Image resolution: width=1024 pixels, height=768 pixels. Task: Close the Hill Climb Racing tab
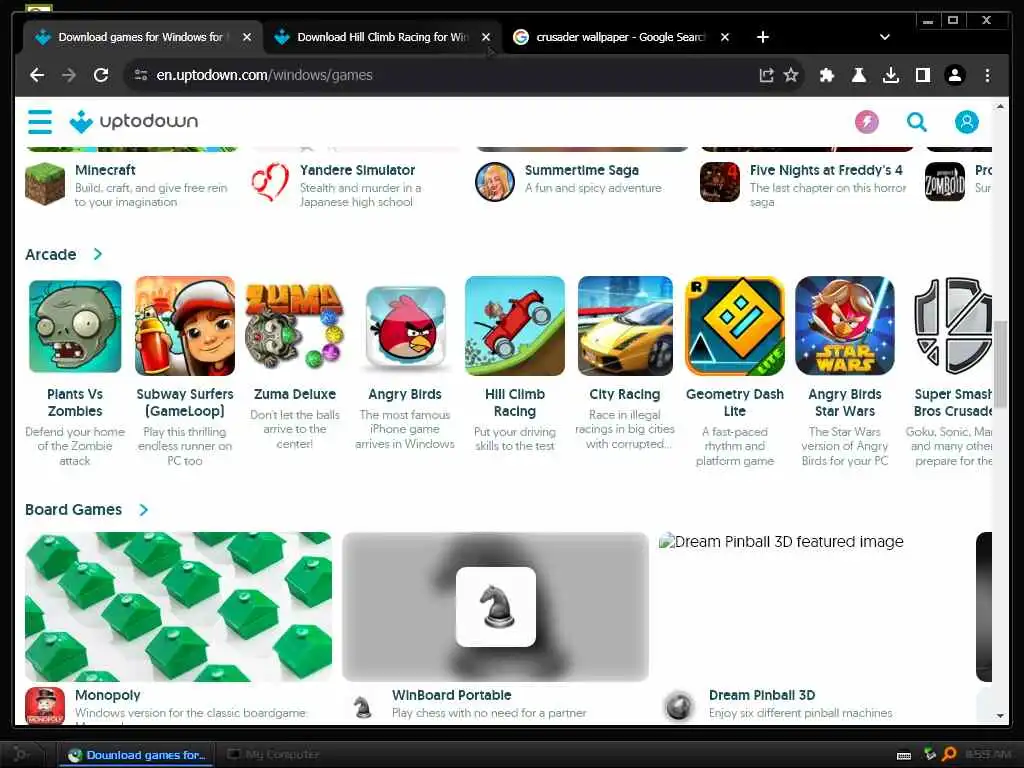tap(486, 37)
